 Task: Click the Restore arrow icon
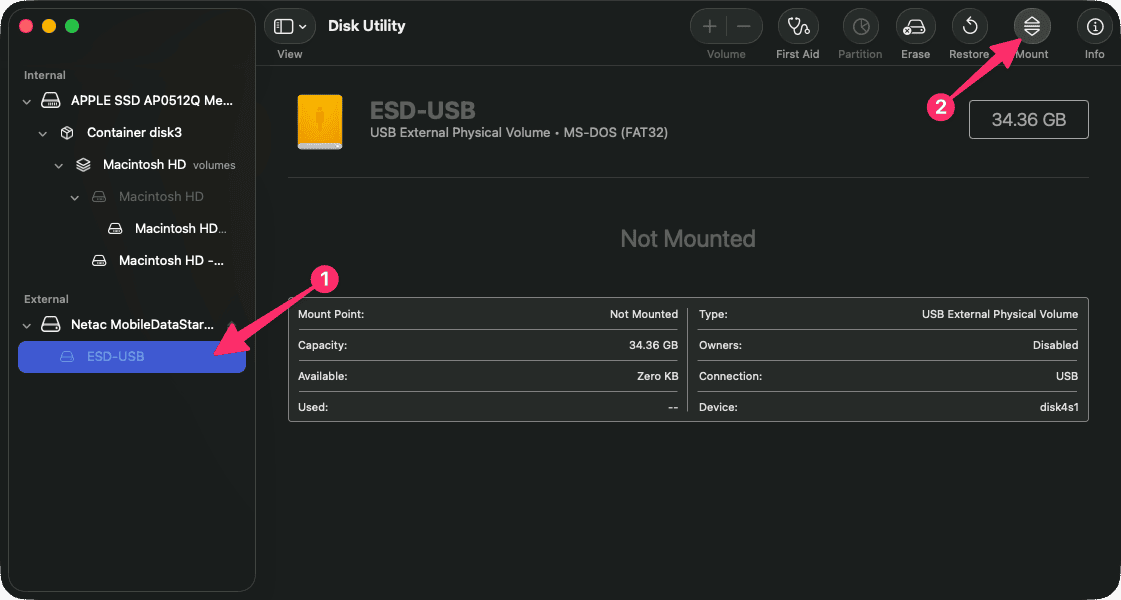tap(969, 26)
